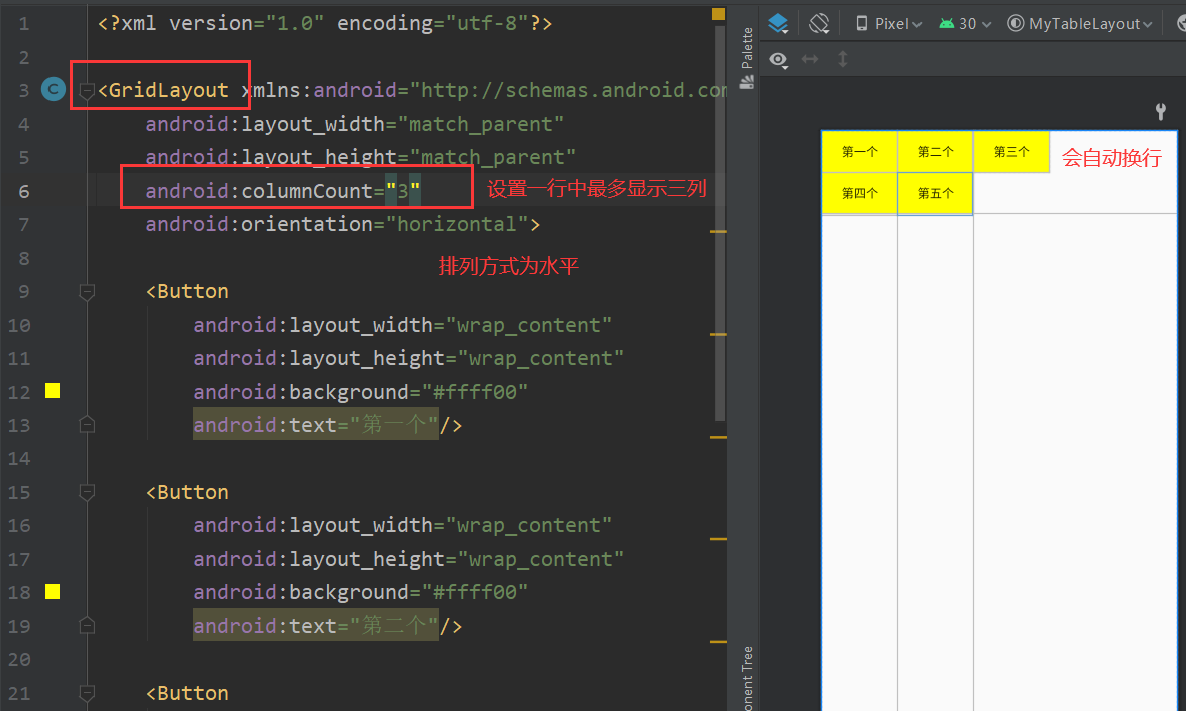Select the 第四个 button in preview
This screenshot has height=711, width=1186.
(860, 193)
